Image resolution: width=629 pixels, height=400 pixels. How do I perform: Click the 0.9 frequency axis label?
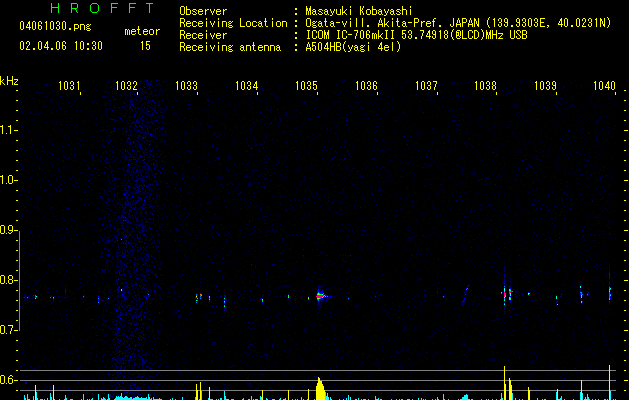[x=8, y=230]
